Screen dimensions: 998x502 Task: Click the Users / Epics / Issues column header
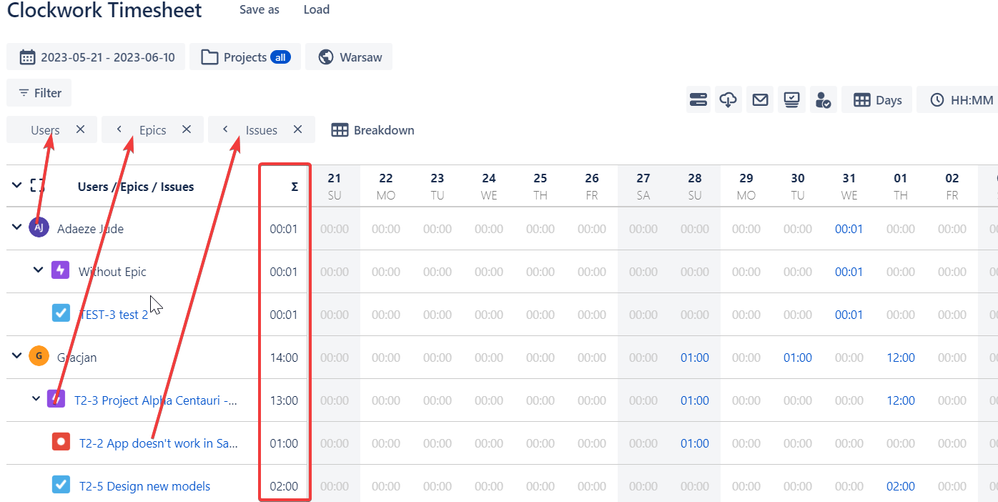point(136,187)
